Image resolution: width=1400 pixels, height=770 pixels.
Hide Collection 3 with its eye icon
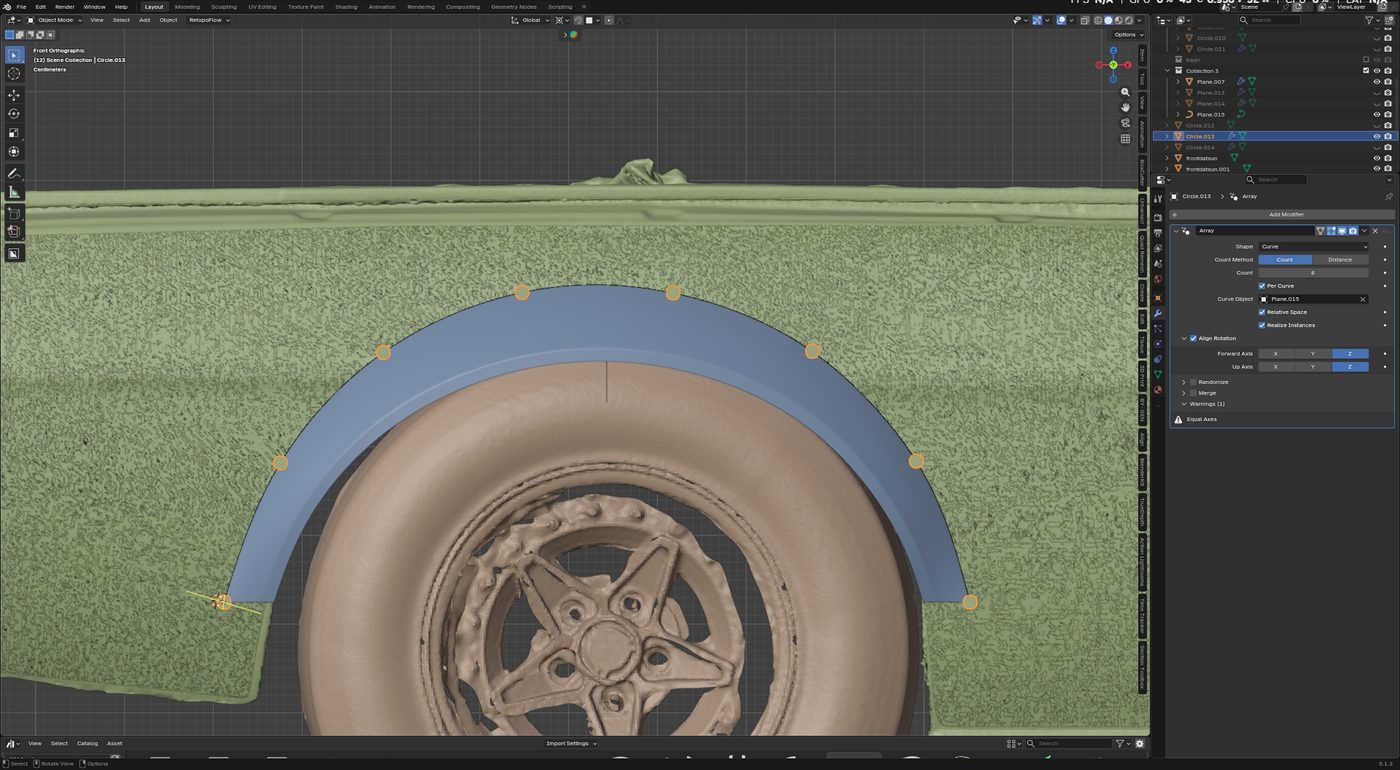1377,71
